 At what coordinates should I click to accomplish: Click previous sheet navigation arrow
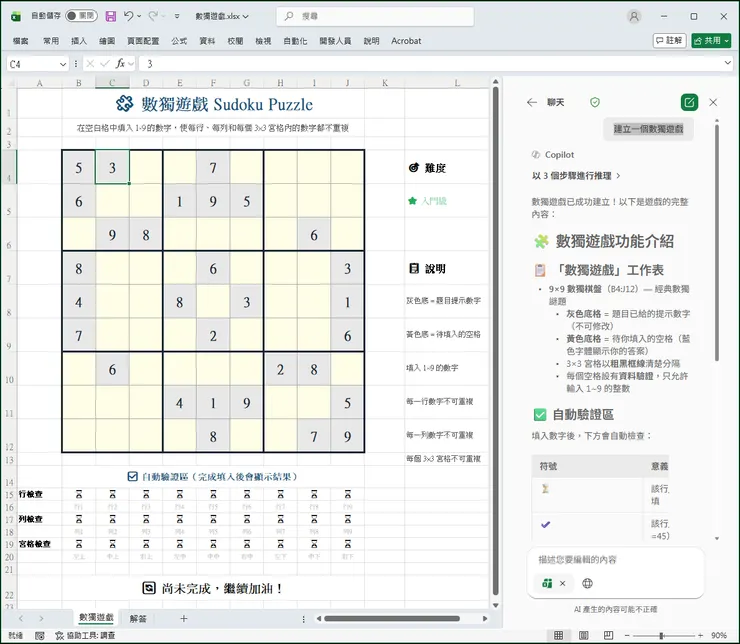pos(21,618)
